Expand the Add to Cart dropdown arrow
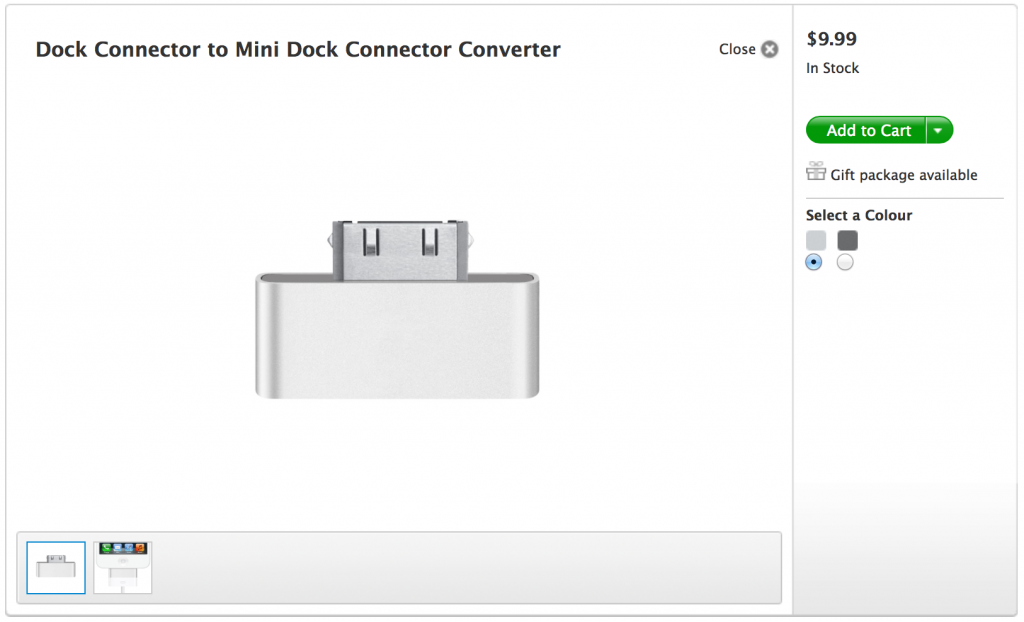 (x=938, y=130)
